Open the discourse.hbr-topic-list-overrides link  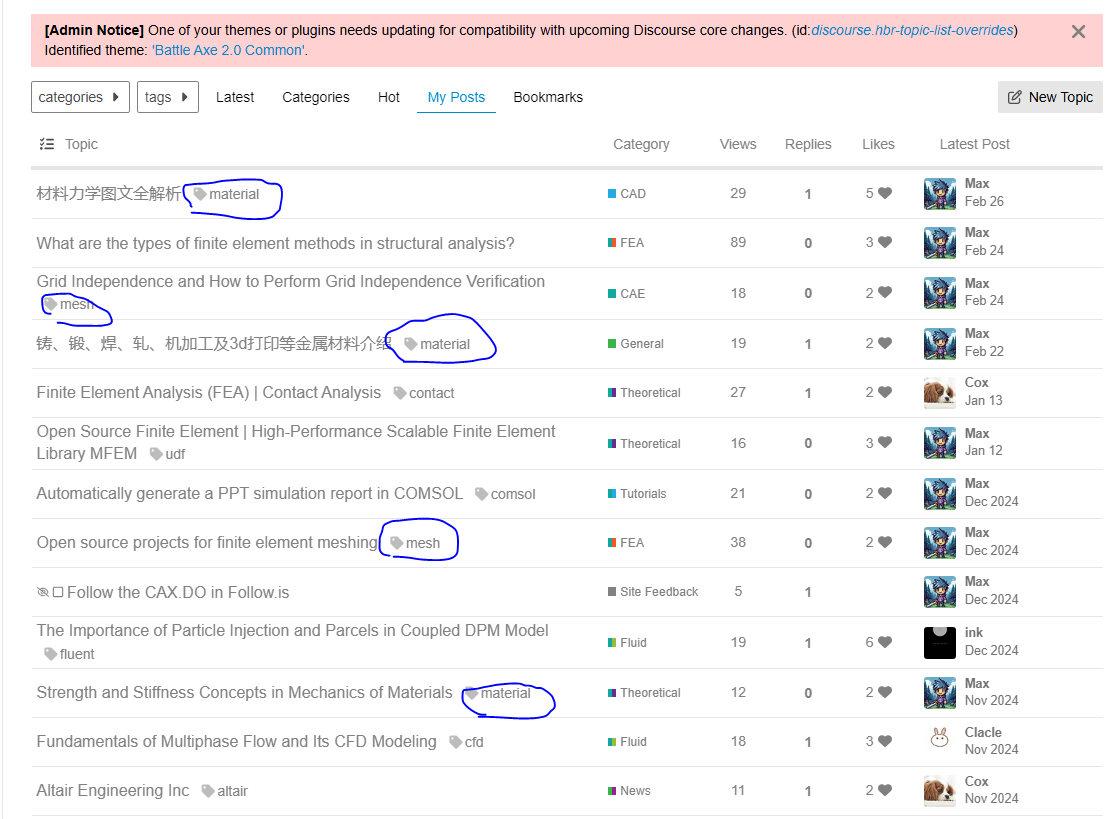pos(912,30)
